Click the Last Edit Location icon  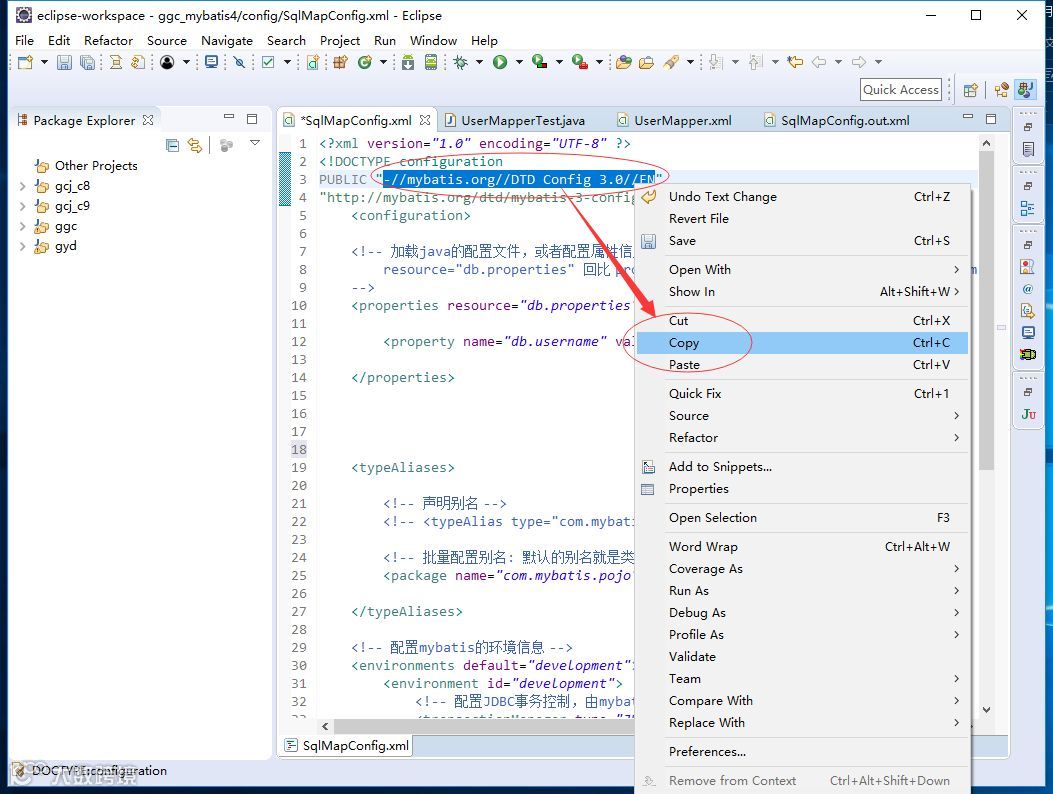[x=795, y=62]
